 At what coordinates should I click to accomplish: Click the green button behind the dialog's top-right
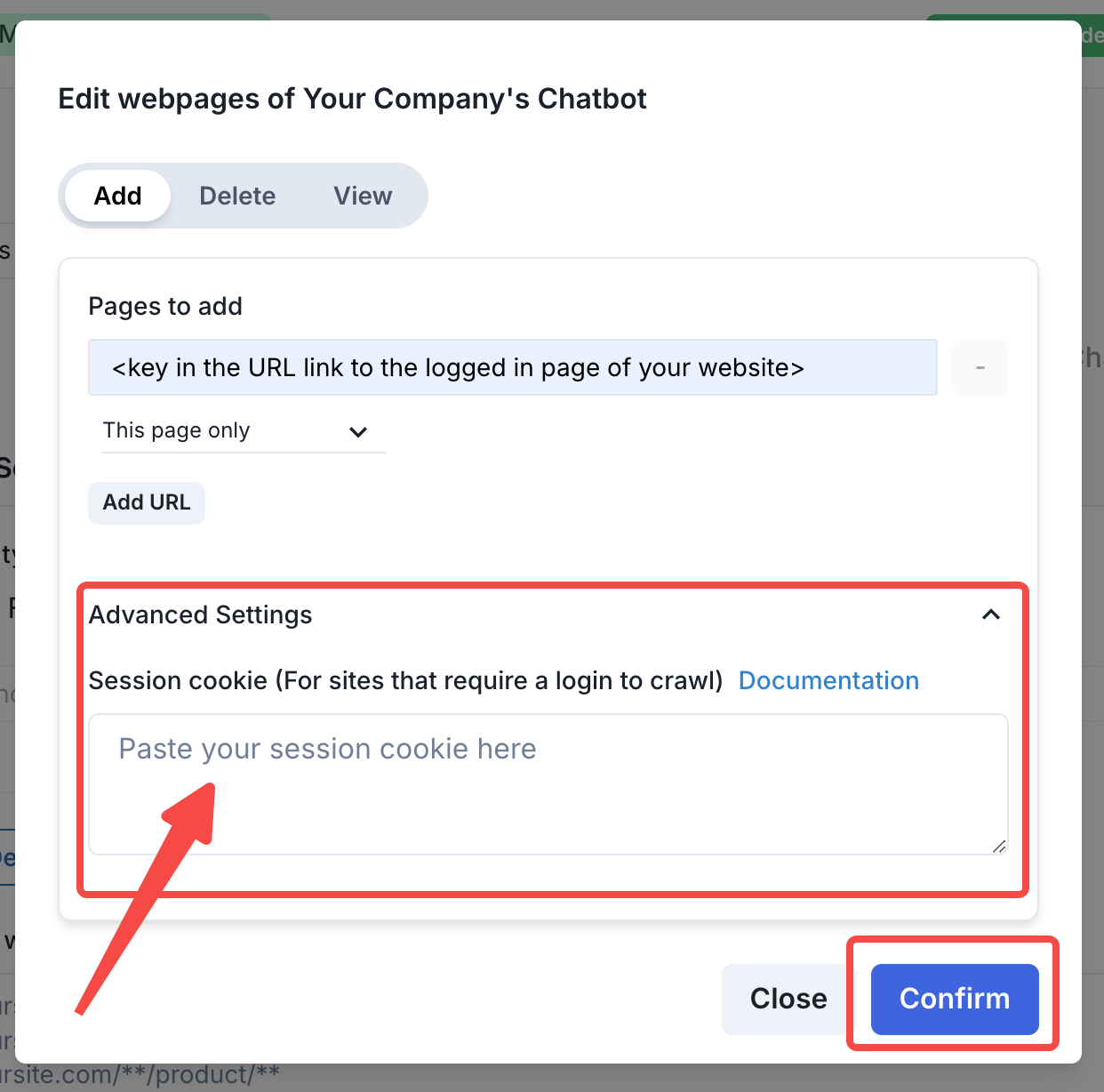(1092, 36)
